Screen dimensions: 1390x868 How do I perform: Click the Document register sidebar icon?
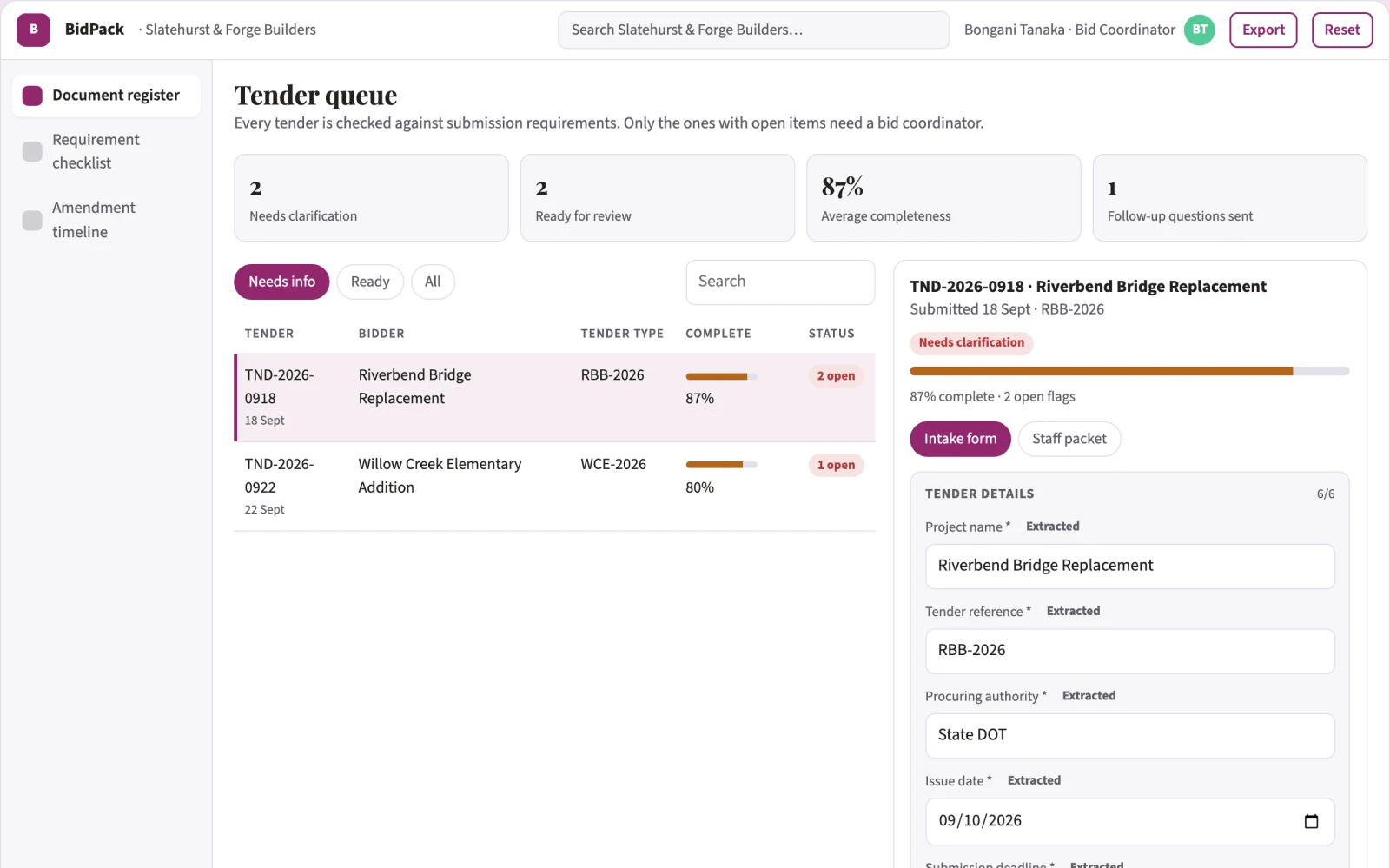point(32,96)
